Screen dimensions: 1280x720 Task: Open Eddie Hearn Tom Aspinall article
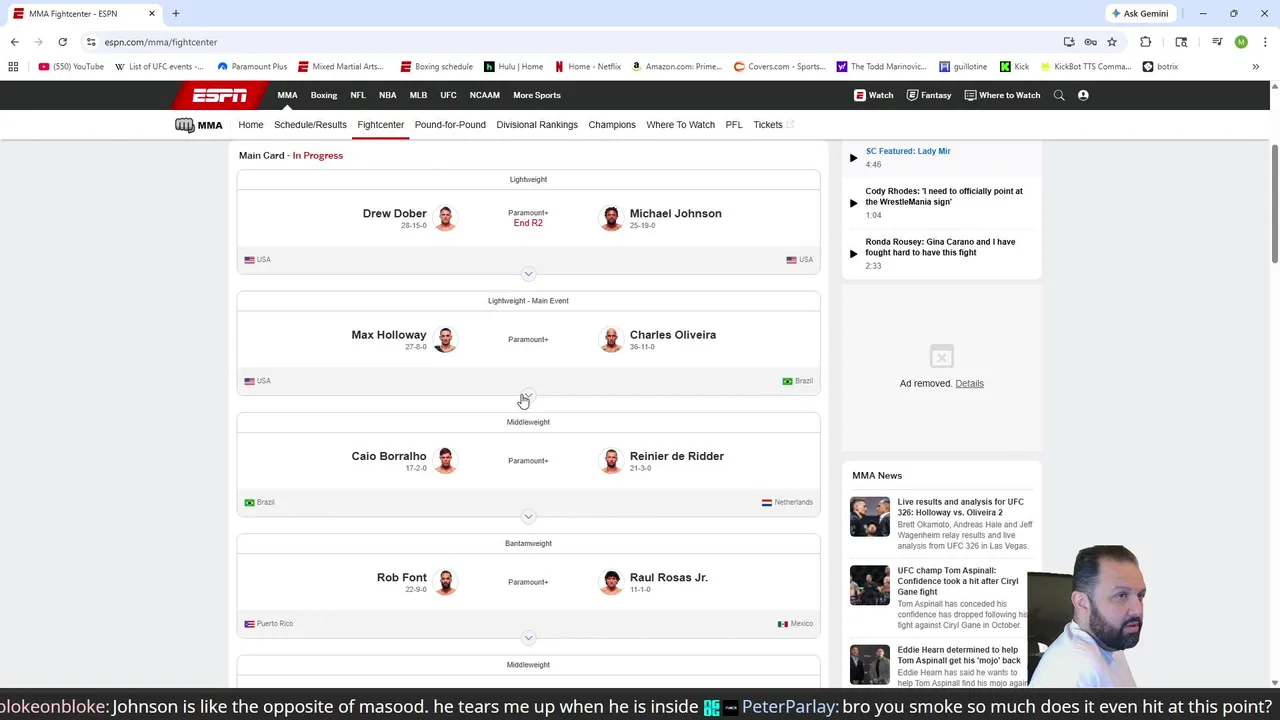point(959,655)
